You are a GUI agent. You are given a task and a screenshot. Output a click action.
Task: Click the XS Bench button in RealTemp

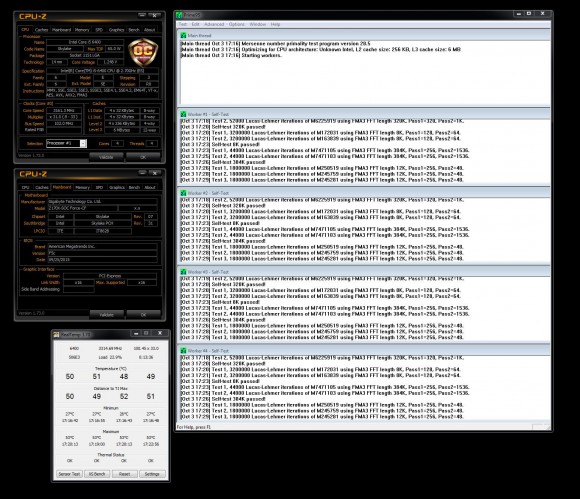[97, 474]
